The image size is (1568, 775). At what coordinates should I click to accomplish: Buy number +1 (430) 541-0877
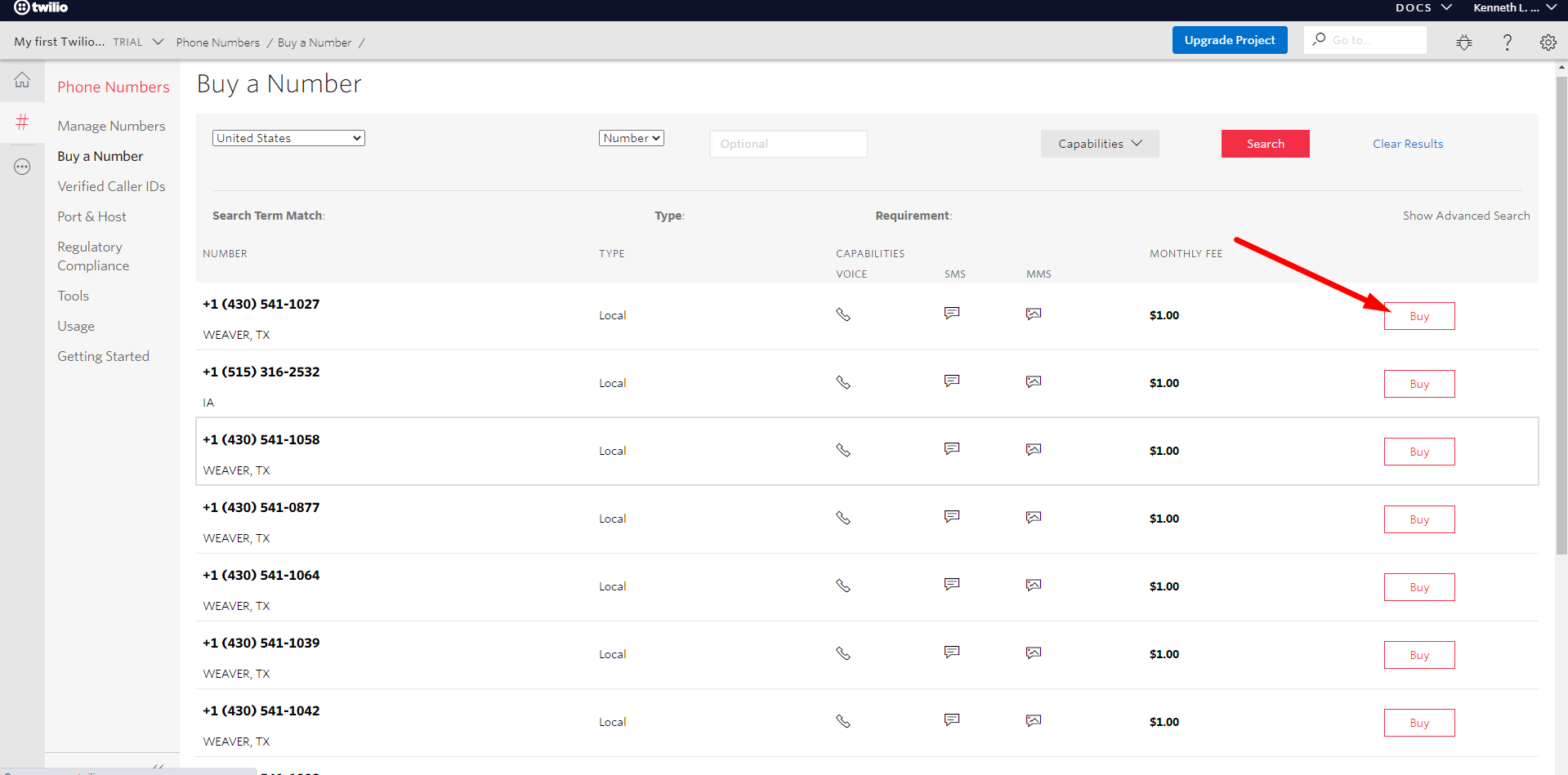tap(1419, 519)
